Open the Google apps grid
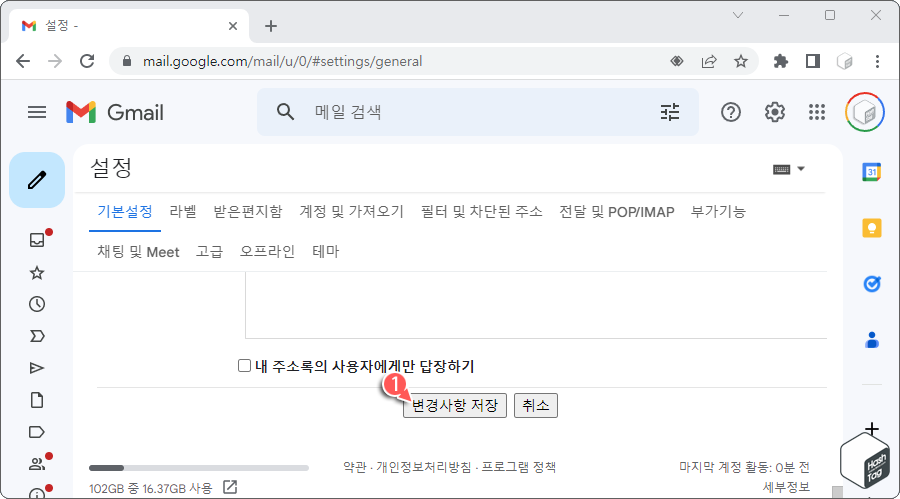This screenshot has height=499, width=900. tap(817, 112)
